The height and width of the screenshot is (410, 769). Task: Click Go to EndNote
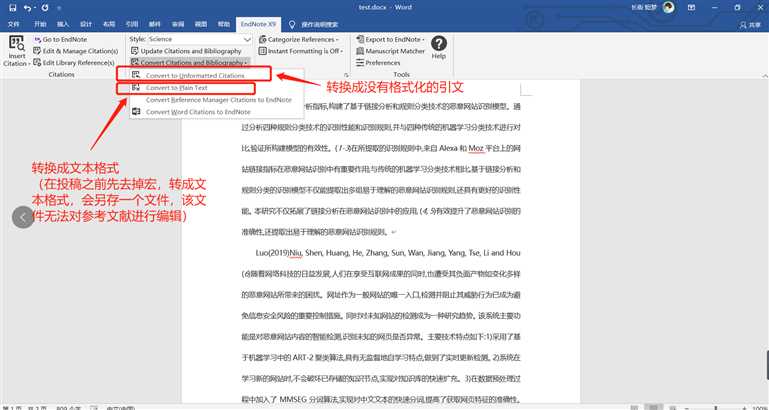[x=60, y=39]
